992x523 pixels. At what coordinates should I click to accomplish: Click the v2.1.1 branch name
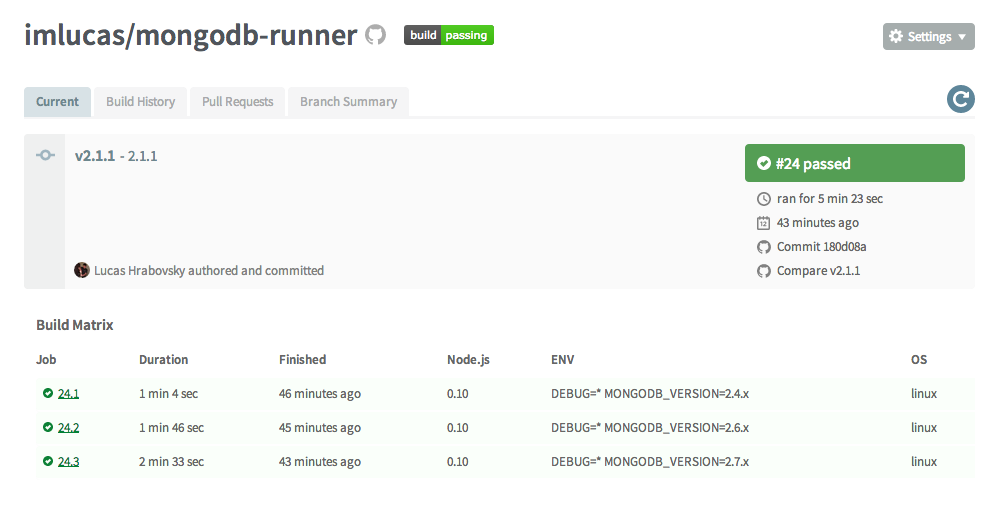95,156
